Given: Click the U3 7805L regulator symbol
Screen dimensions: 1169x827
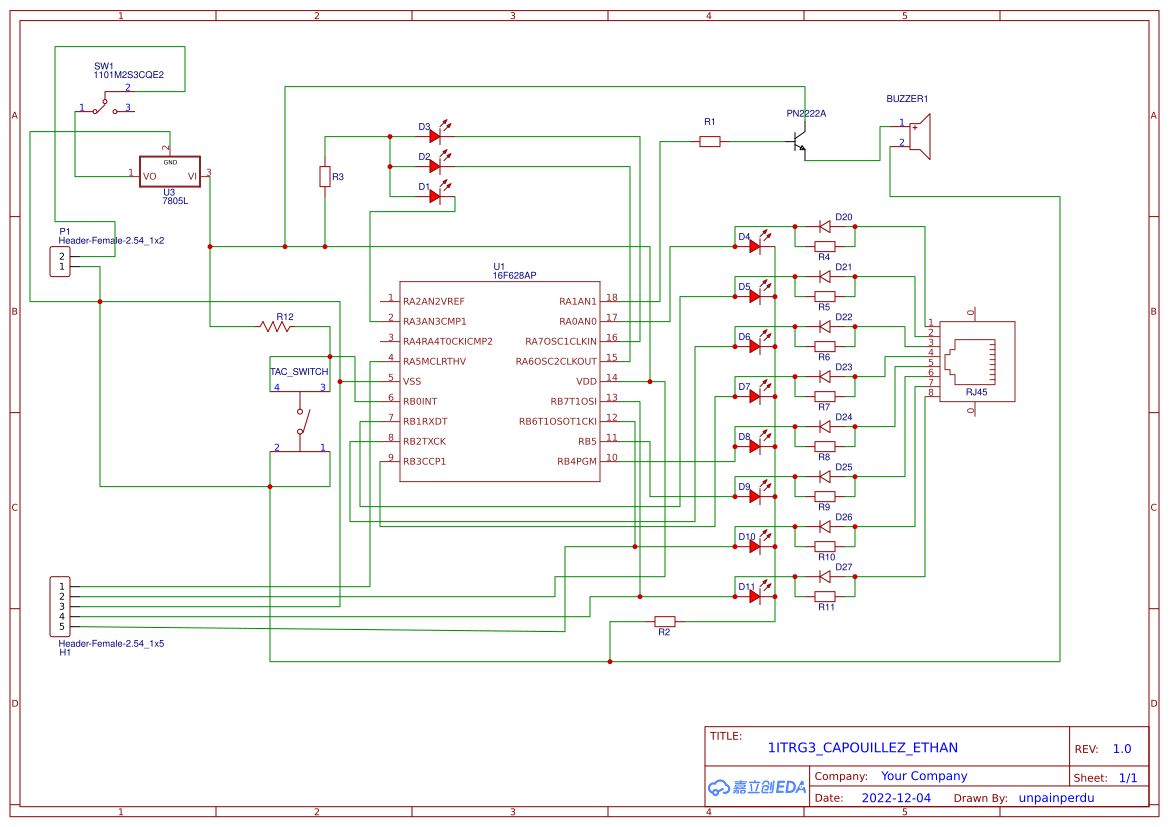Looking at the screenshot, I should 169,172.
